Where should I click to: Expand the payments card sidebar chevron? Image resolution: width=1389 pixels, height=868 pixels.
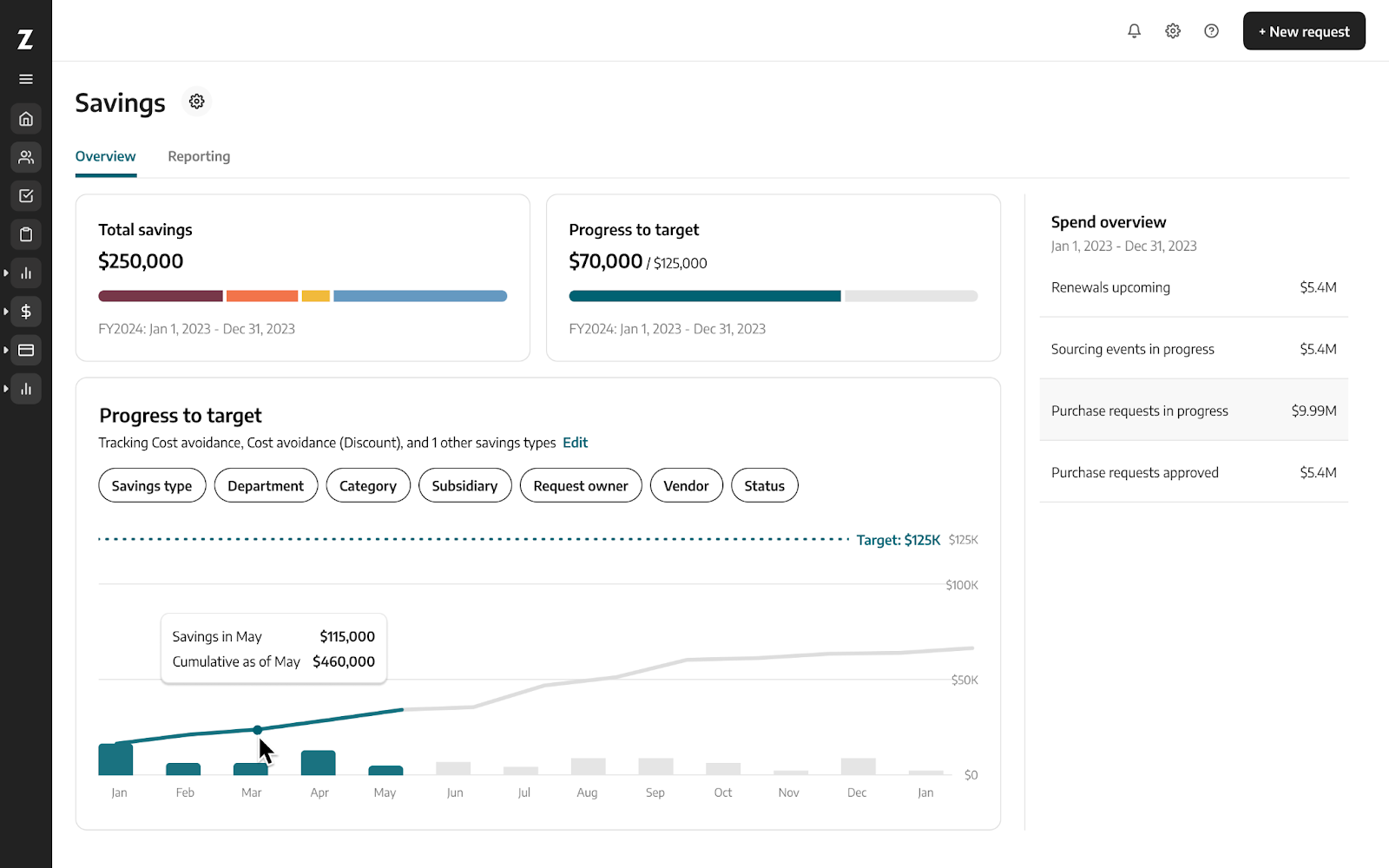(x=7, y=350)
